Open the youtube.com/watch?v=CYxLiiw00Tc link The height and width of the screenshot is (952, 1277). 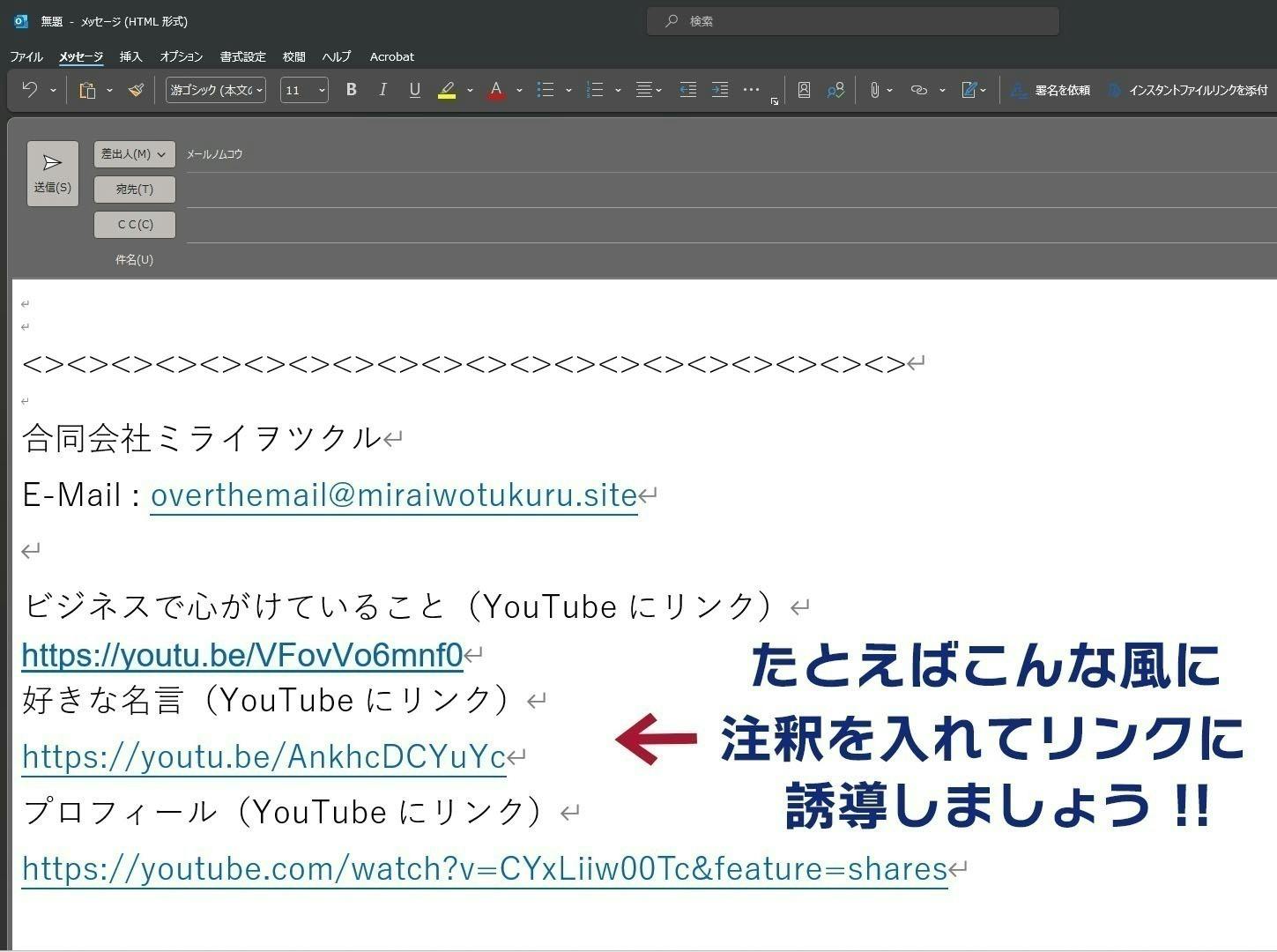click(485, 869)
